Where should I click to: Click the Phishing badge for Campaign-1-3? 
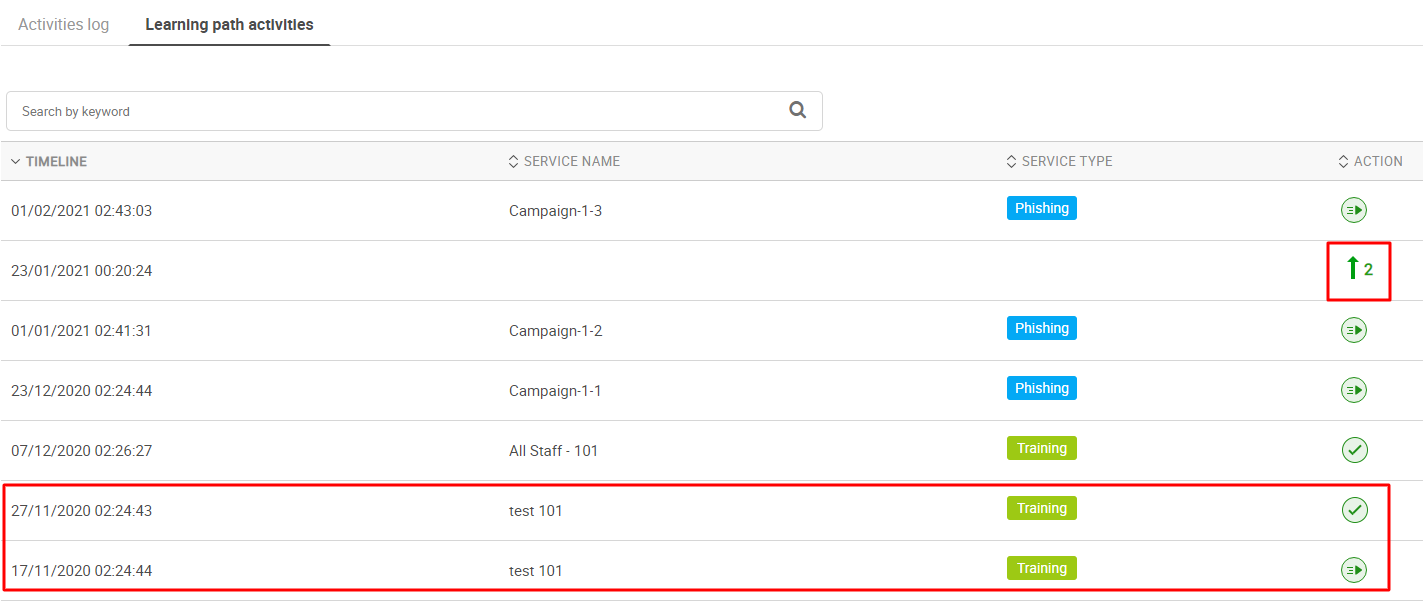coord(1042,208)
